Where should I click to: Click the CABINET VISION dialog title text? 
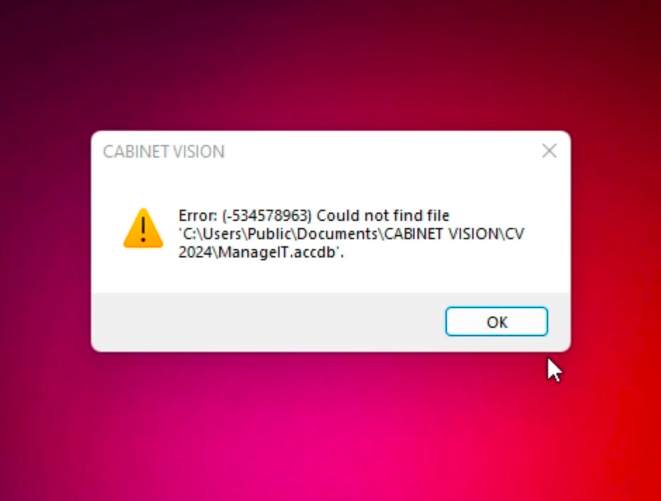[x=164, y=152]
